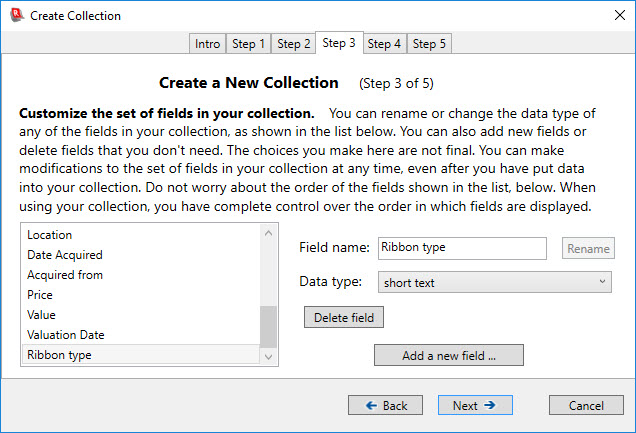Screen dimensions: 636x433
Task: Switch to the Intro tab
Action: pyautogui.click(x=208, y=44)
